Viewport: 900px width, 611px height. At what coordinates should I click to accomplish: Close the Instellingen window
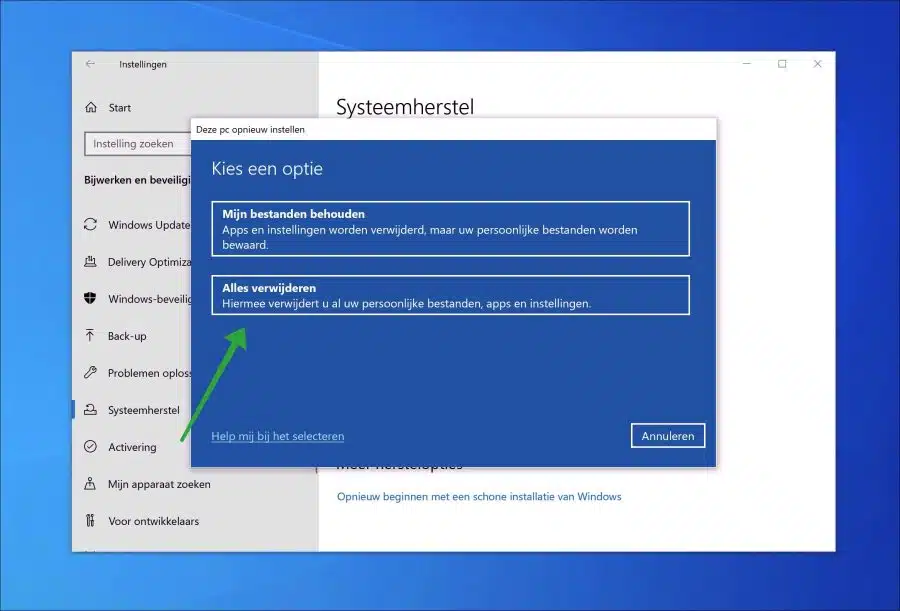(817, 64)
